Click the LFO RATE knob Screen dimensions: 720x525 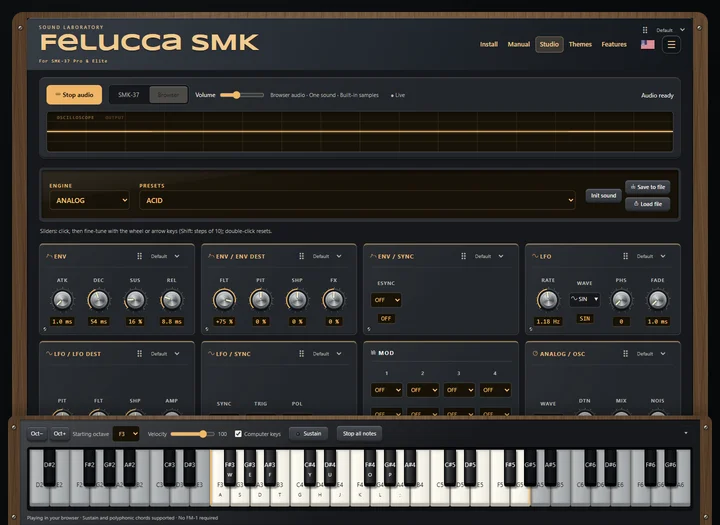tap(548, 300)
